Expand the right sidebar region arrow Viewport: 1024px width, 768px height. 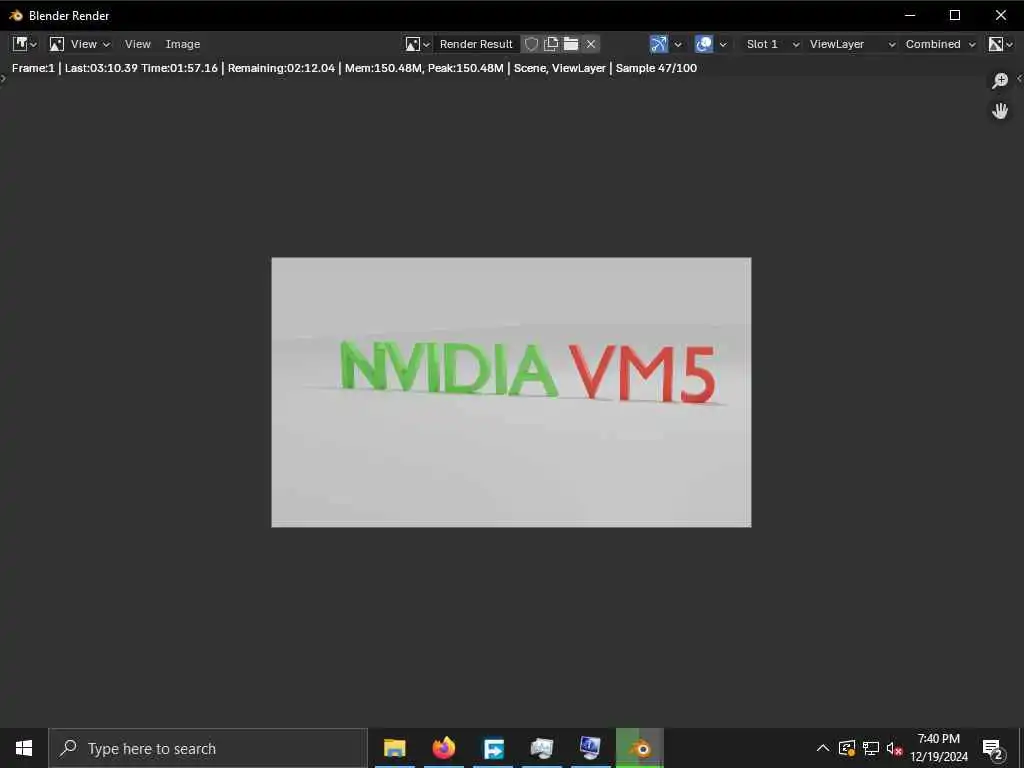tap(1019, 78)
